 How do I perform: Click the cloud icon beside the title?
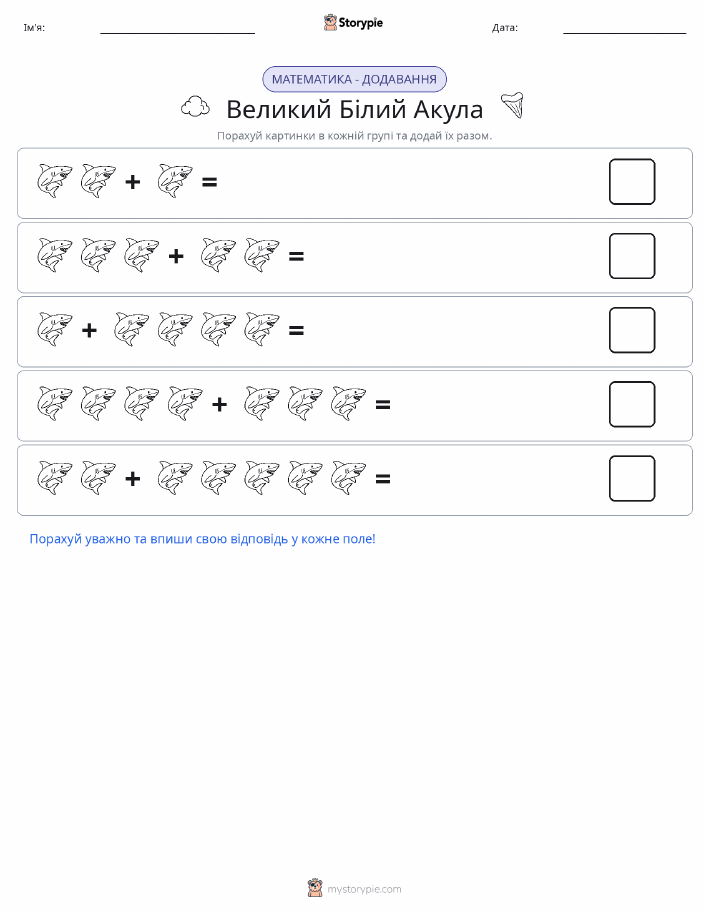pos(195,107)
